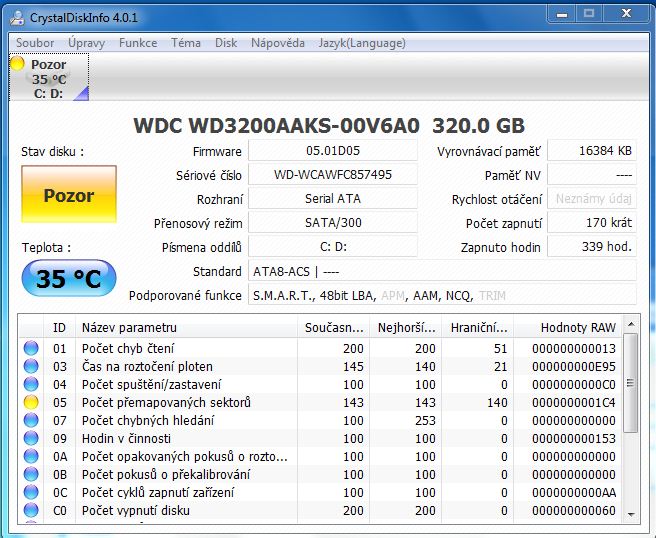This screenshot has width=656, height=538.
Task: Click blue icon for Počet vypnutí disku
Action: tap(31, 510)
